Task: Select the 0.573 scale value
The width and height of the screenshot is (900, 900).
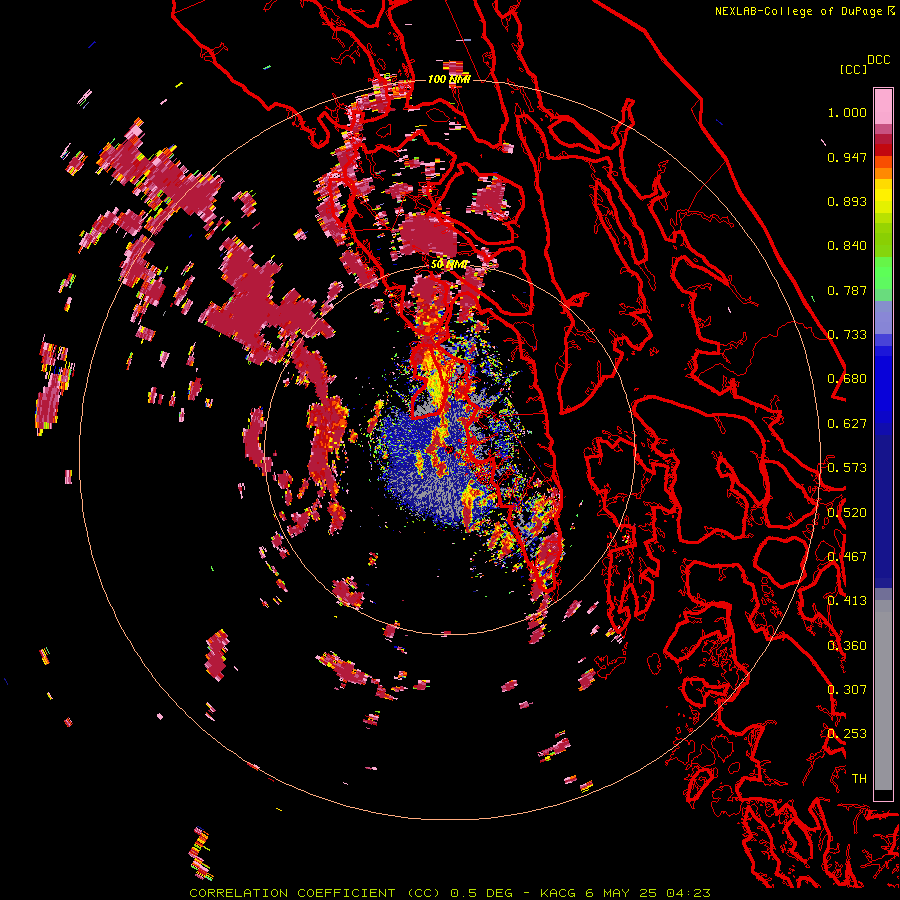Action: point(847,468)
